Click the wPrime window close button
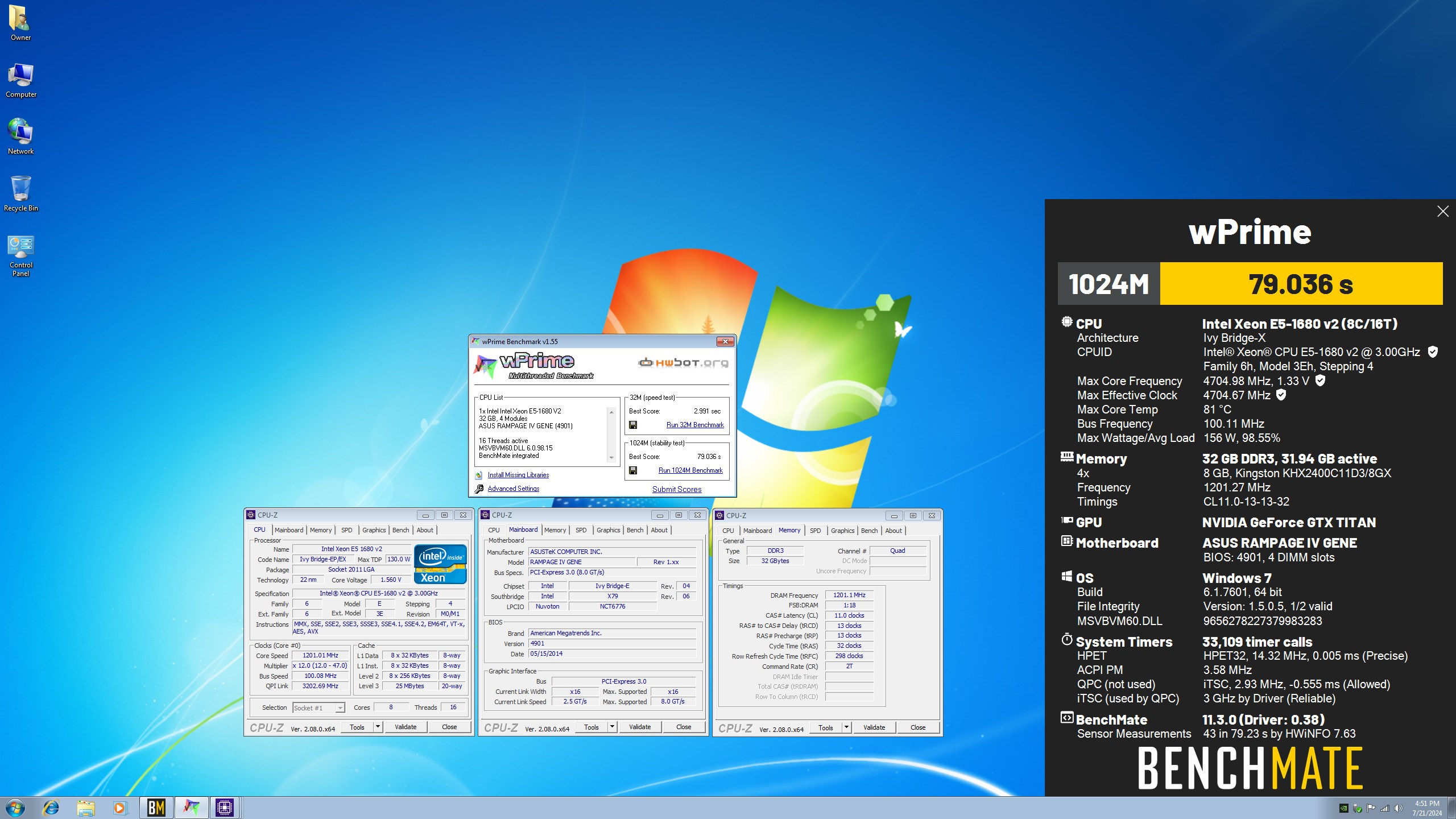Viewport: 1456px width, 819px height. [x=725, y=341]
